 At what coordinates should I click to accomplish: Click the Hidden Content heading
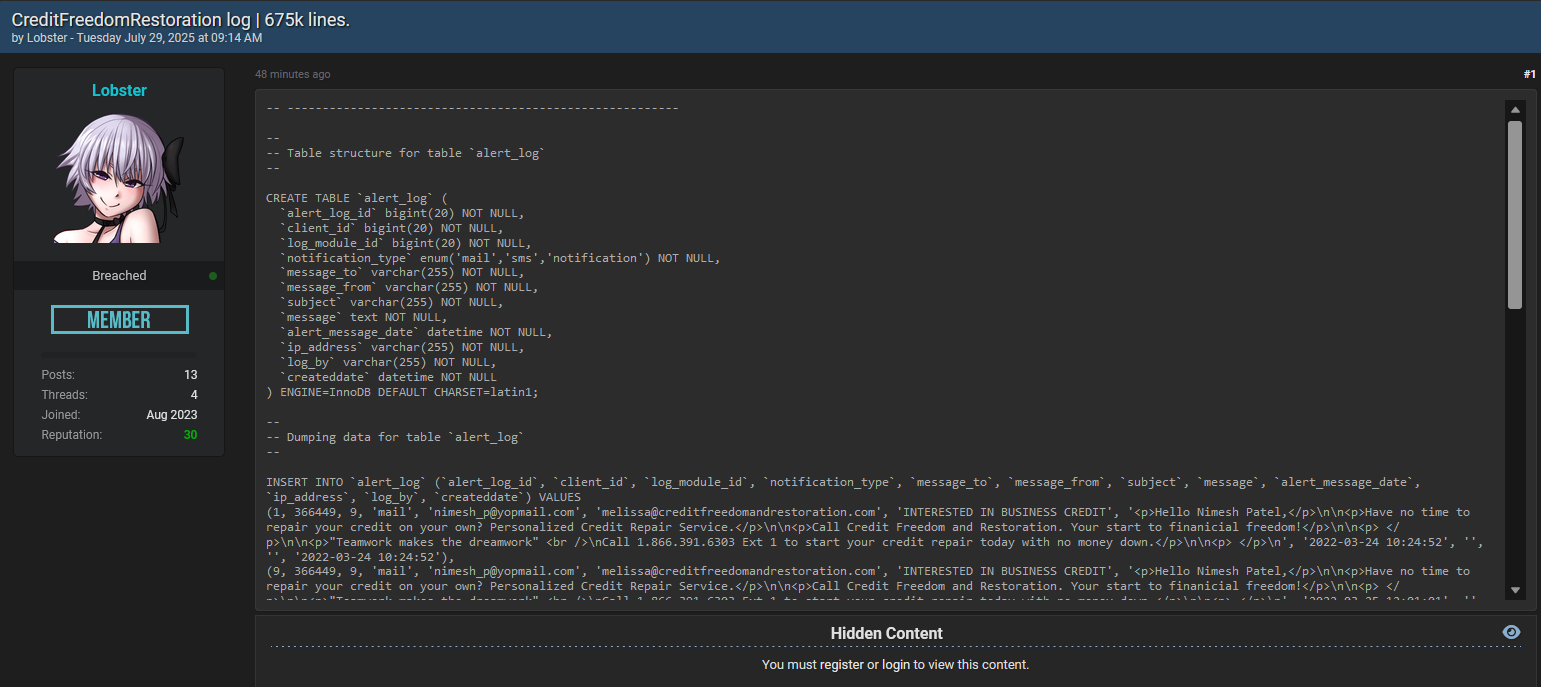click(886, 633)
